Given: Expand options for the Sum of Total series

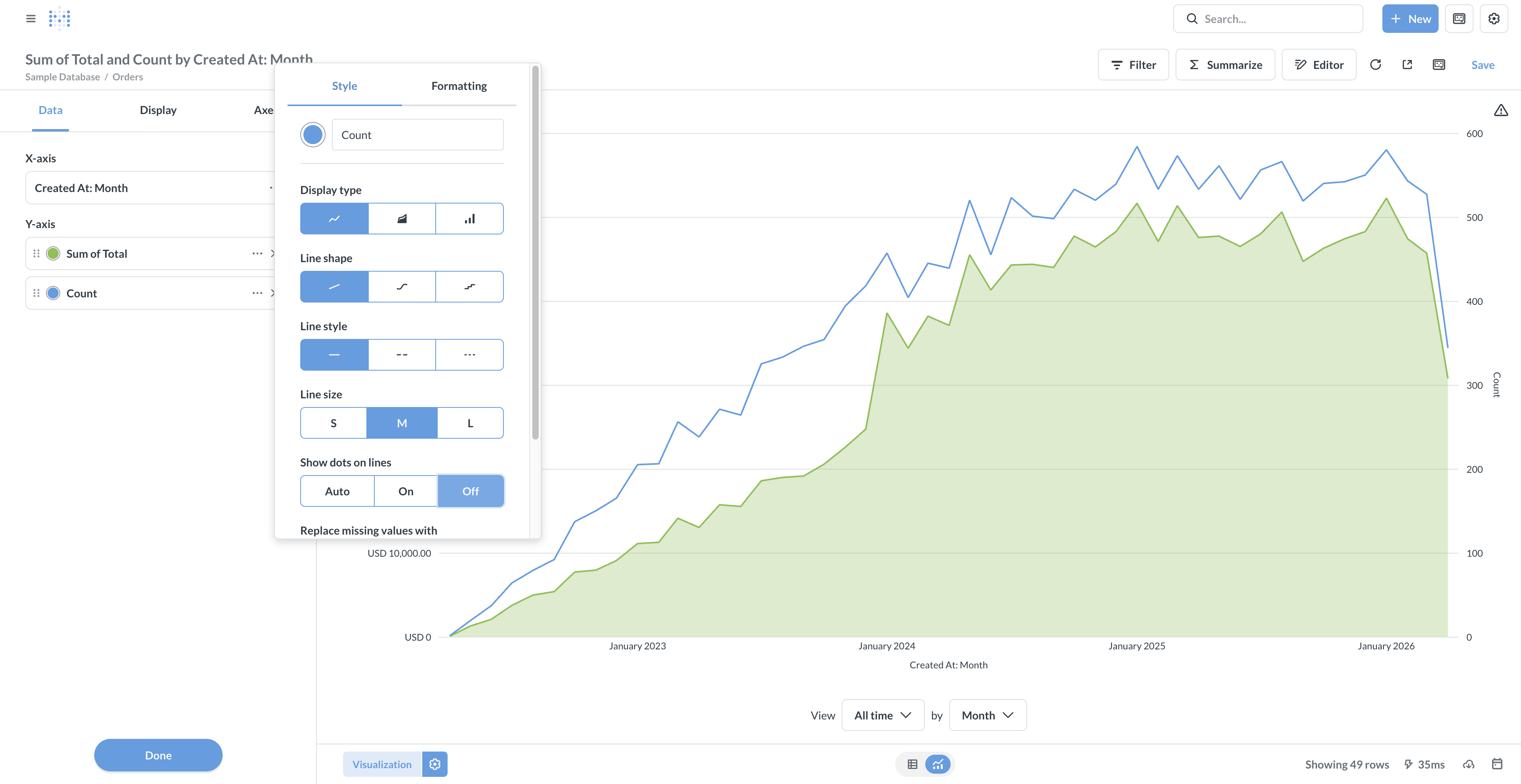Looking at the screenshot, I should point(257,253).
